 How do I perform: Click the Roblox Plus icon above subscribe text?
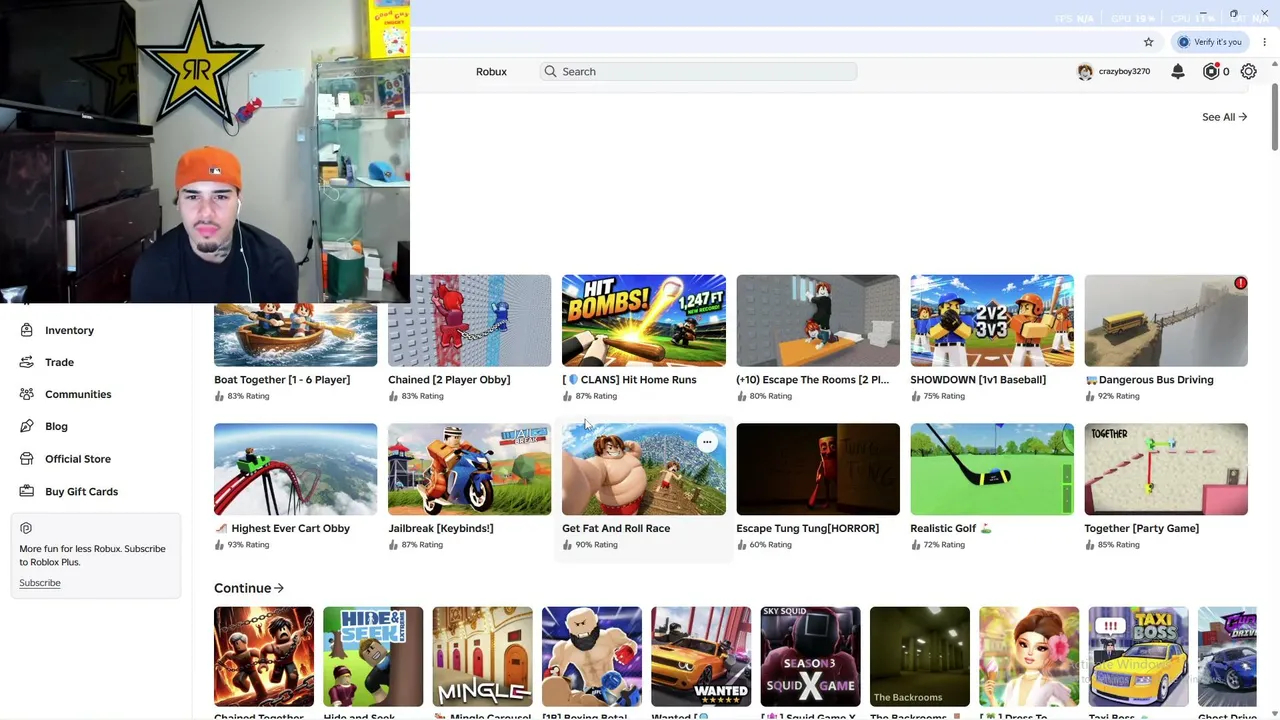pos(26,528)
